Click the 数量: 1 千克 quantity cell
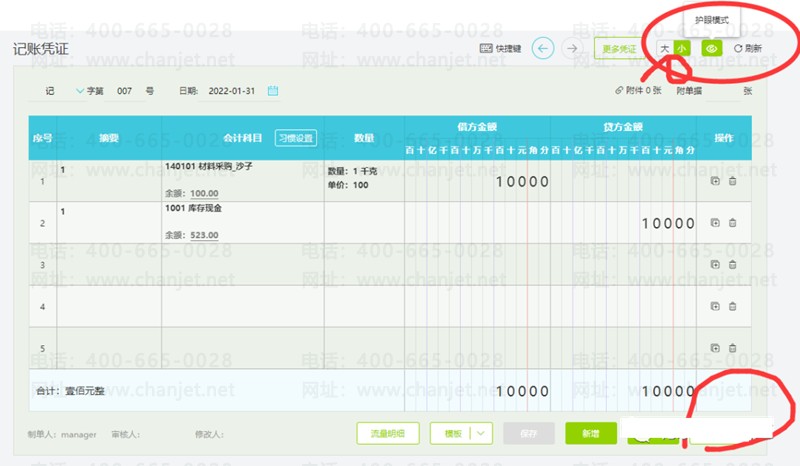800x466 pixels. point(352,171)
